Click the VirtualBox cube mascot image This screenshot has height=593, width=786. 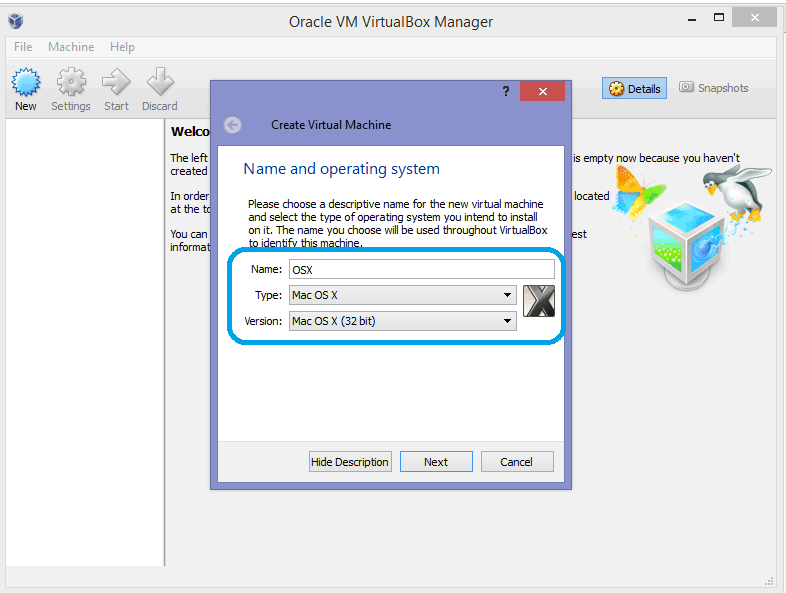[x=686, y=245]
